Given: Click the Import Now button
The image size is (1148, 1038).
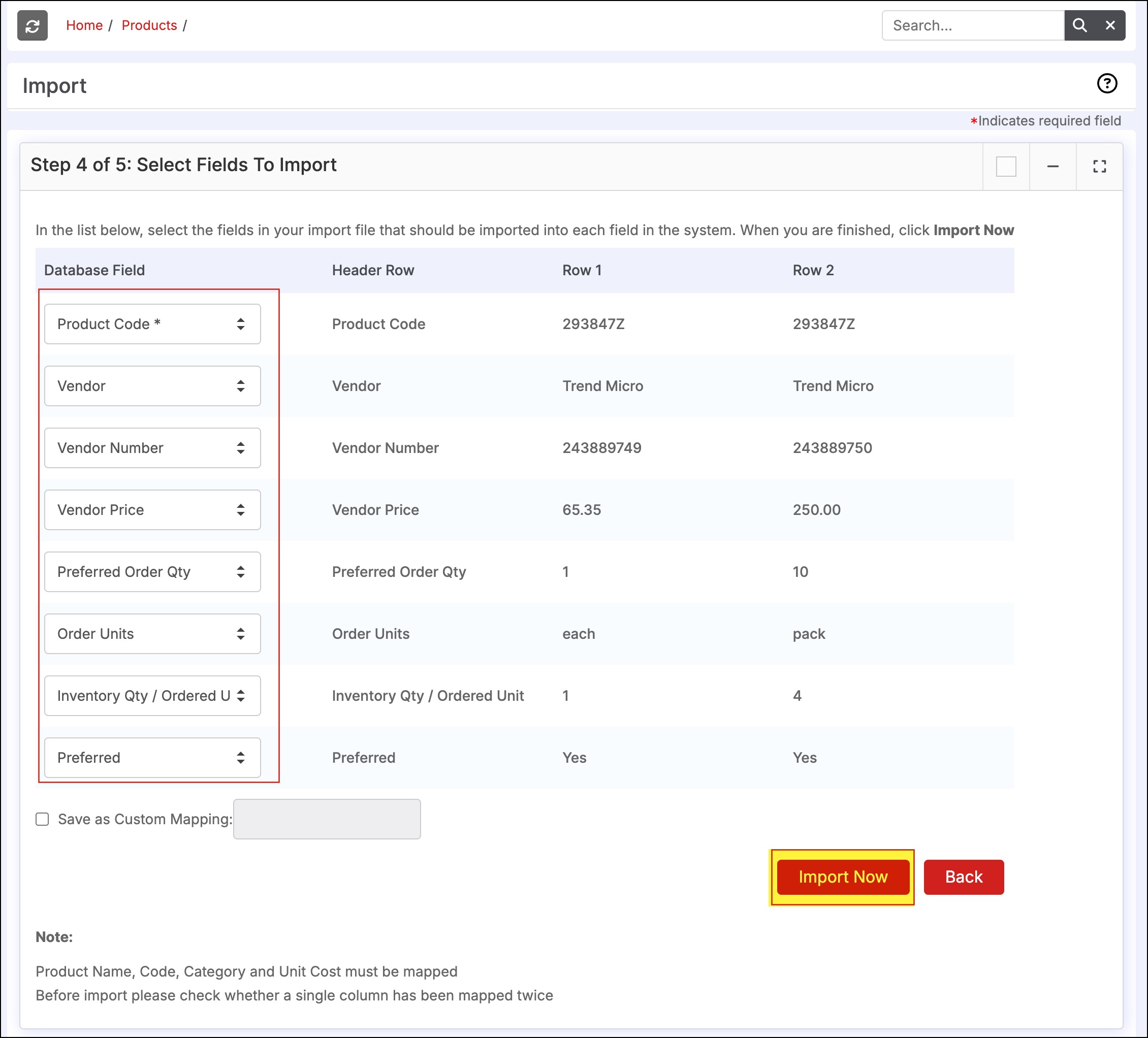Looking at the screenshot, I should point(843,877).
